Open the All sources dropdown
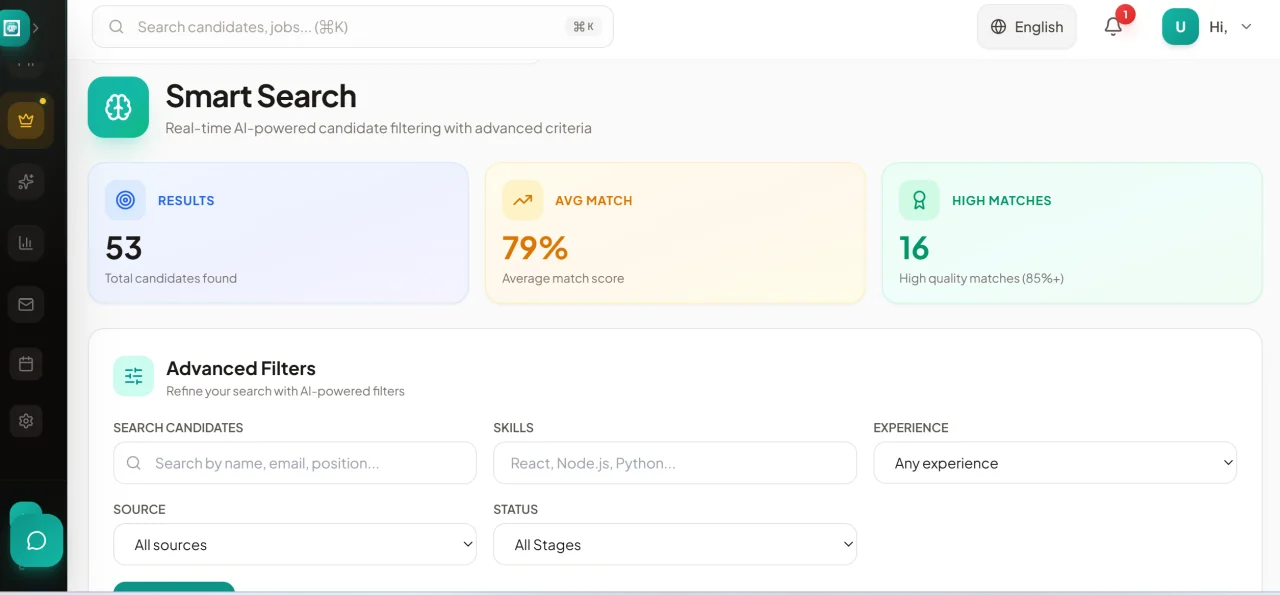Viewport: 1280px width, 595px height. (x=295, y=545)
